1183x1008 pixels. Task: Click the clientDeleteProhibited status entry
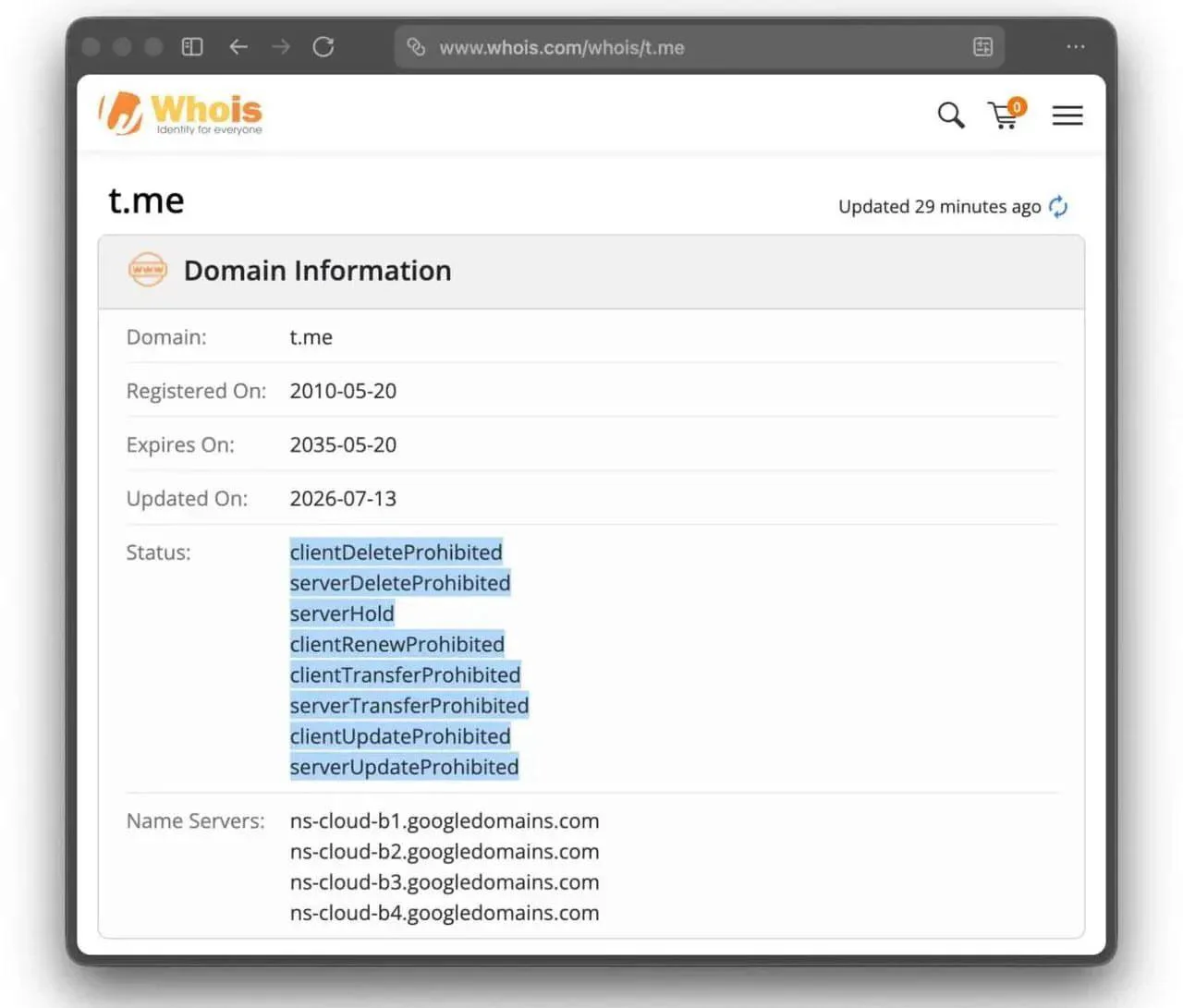396,553
